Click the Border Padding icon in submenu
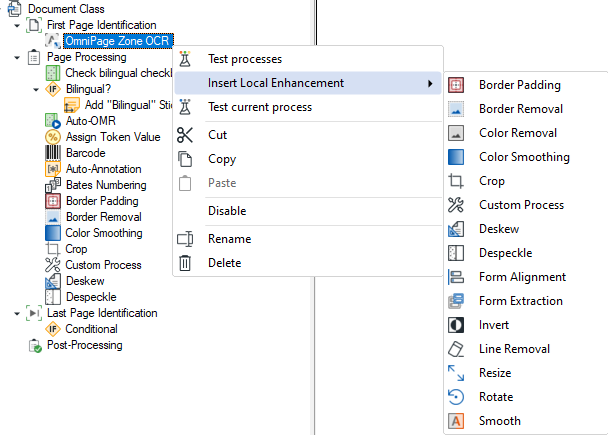This screenshot has height=435, width=608. 456,85
